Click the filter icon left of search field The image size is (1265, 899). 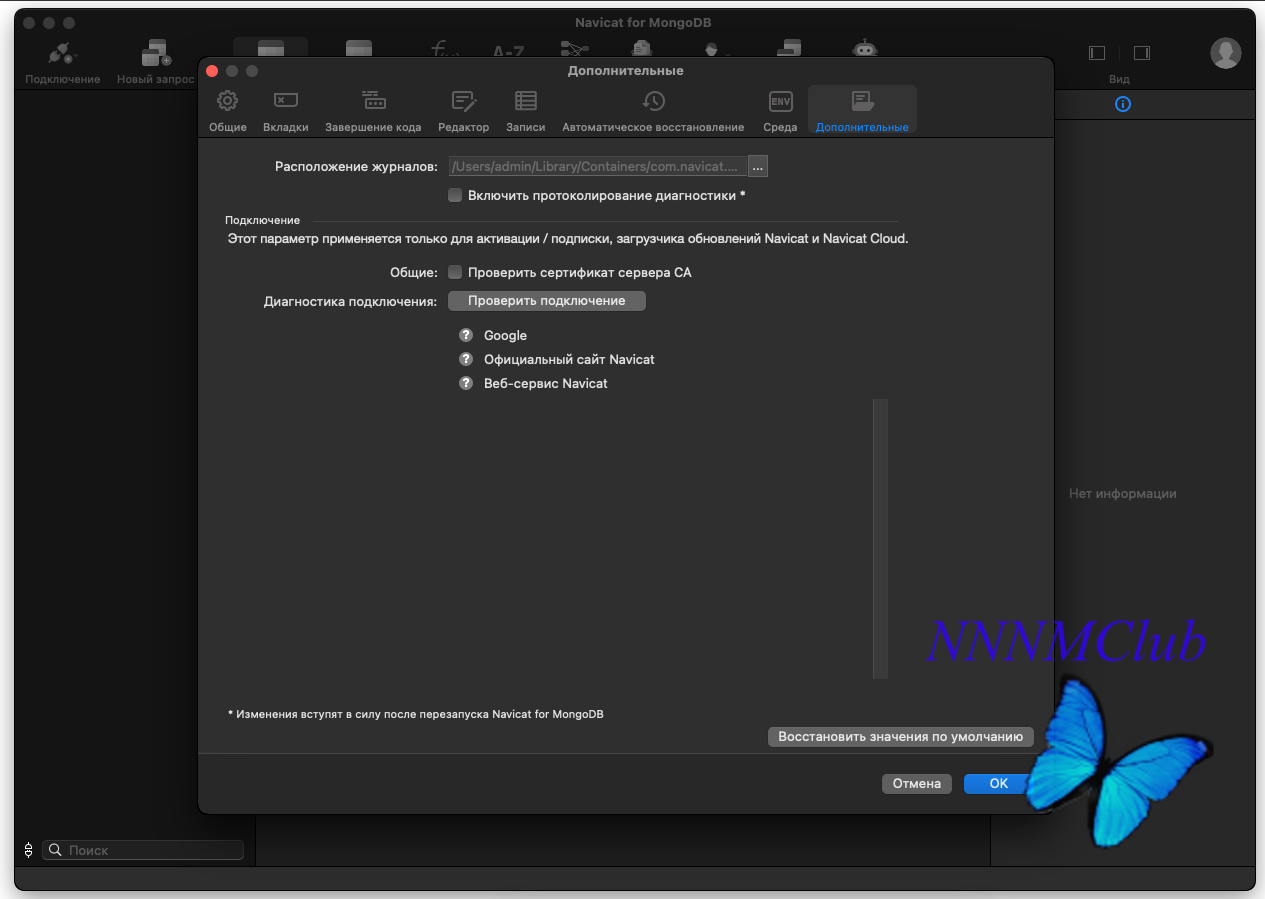click(x=28, y=850)
